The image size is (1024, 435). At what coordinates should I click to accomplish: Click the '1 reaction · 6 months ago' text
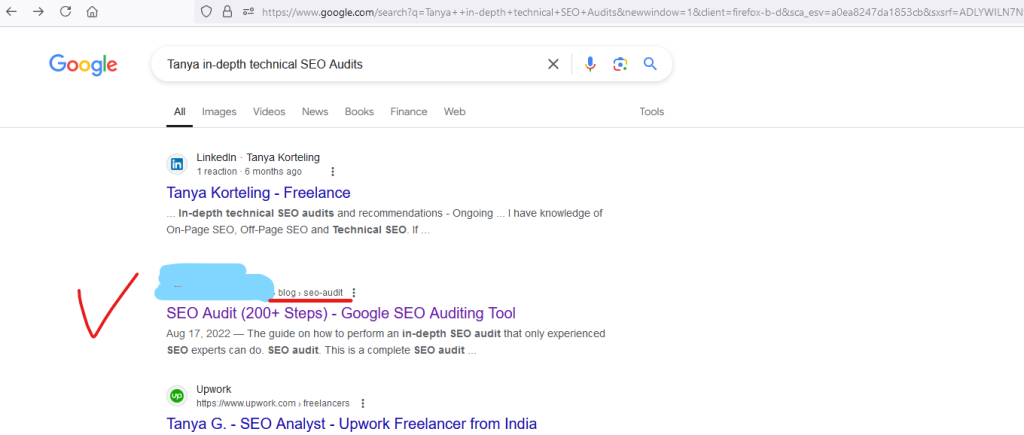click(x=249, y=172)
